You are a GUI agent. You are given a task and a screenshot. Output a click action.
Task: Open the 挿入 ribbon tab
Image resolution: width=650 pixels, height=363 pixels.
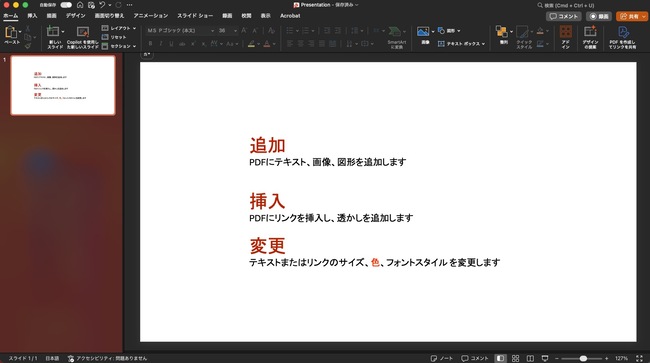[32, 16]
